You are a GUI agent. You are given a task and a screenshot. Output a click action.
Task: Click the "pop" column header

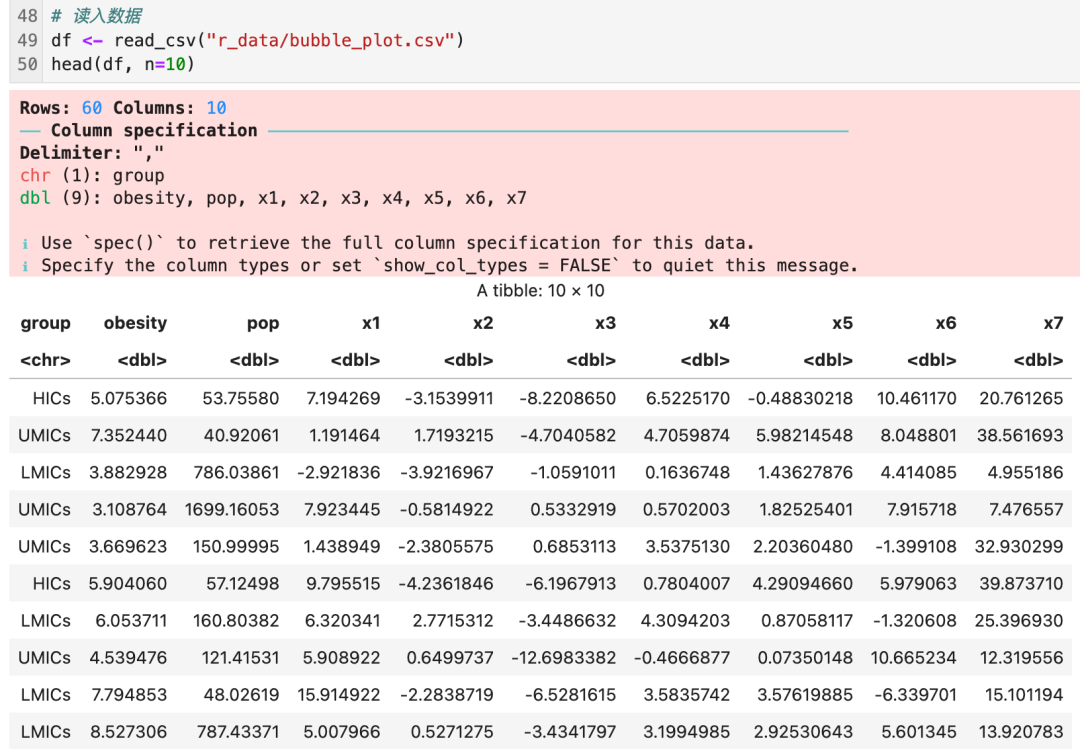[263, 323]
